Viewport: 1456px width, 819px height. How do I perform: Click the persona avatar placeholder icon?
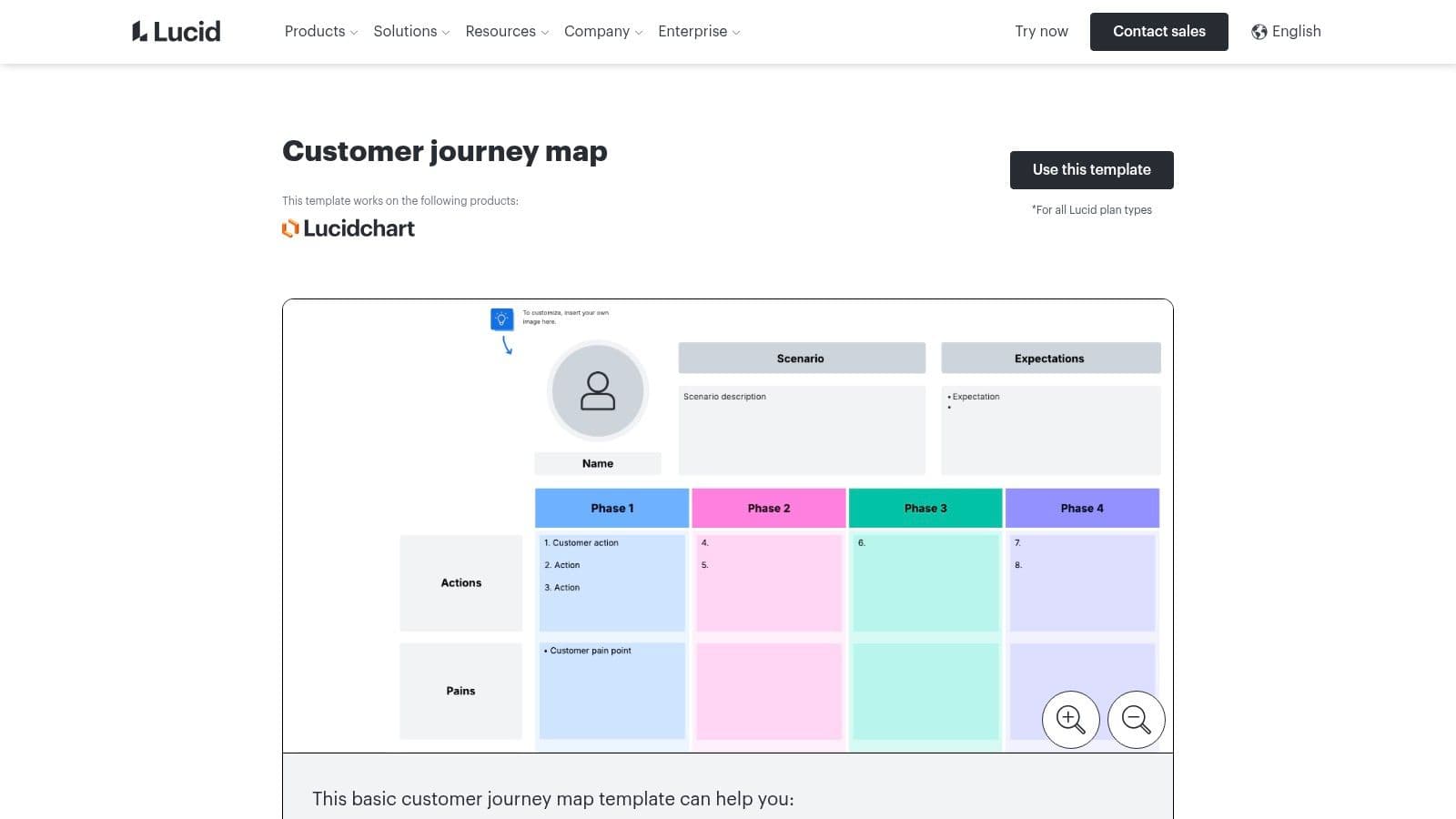598,390
